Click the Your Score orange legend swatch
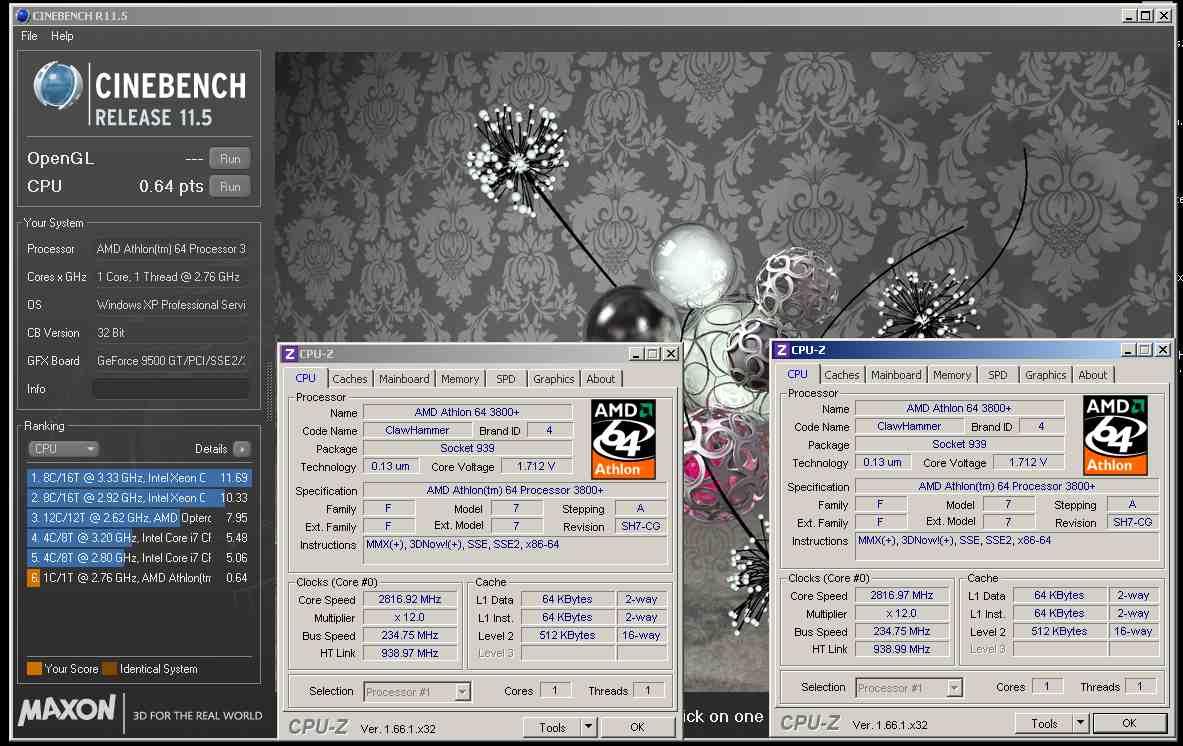 click(x=34, y=668)
